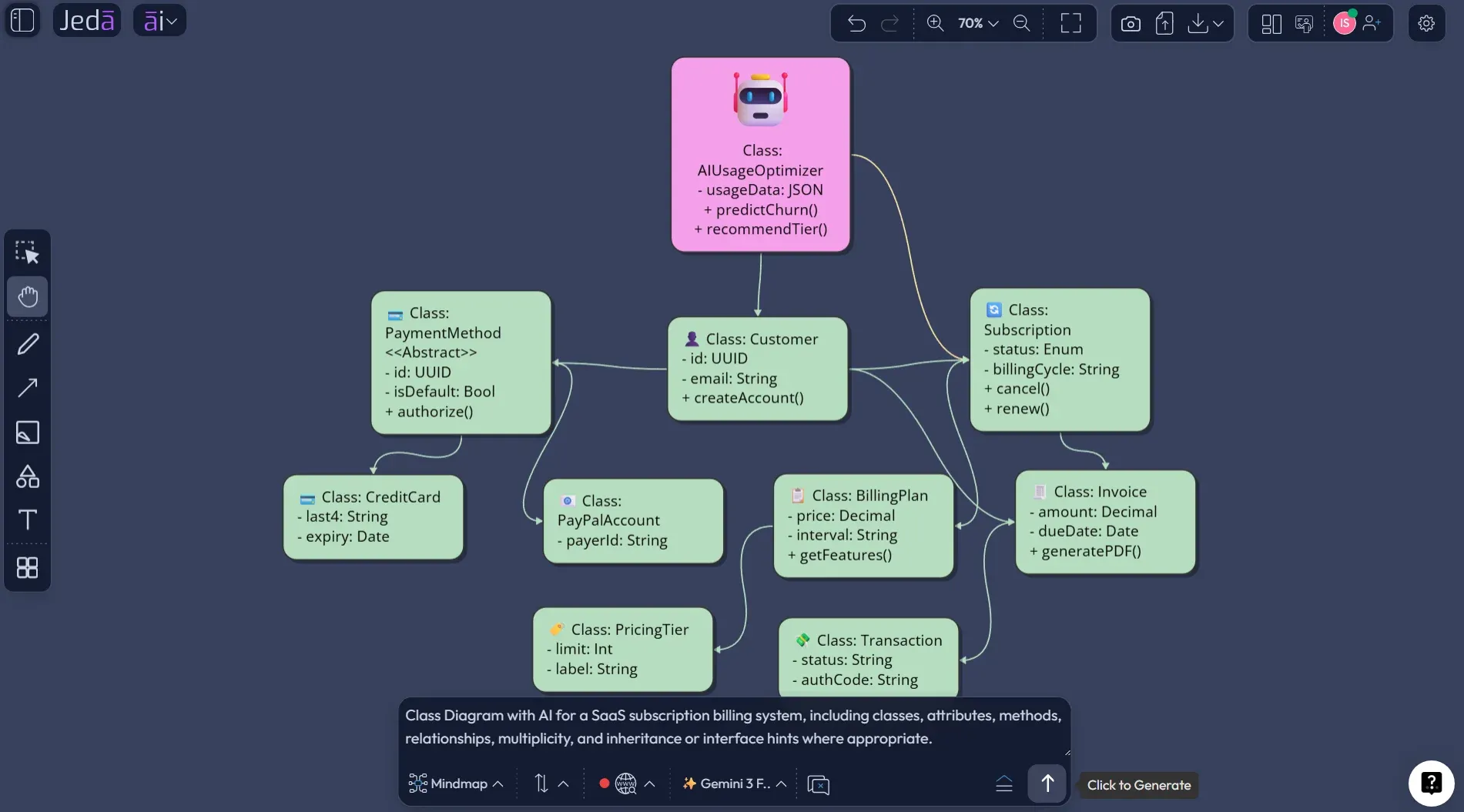Collapse the prompt panel icon
This screenshot has height=812, width=1464.
point(1004,784)
